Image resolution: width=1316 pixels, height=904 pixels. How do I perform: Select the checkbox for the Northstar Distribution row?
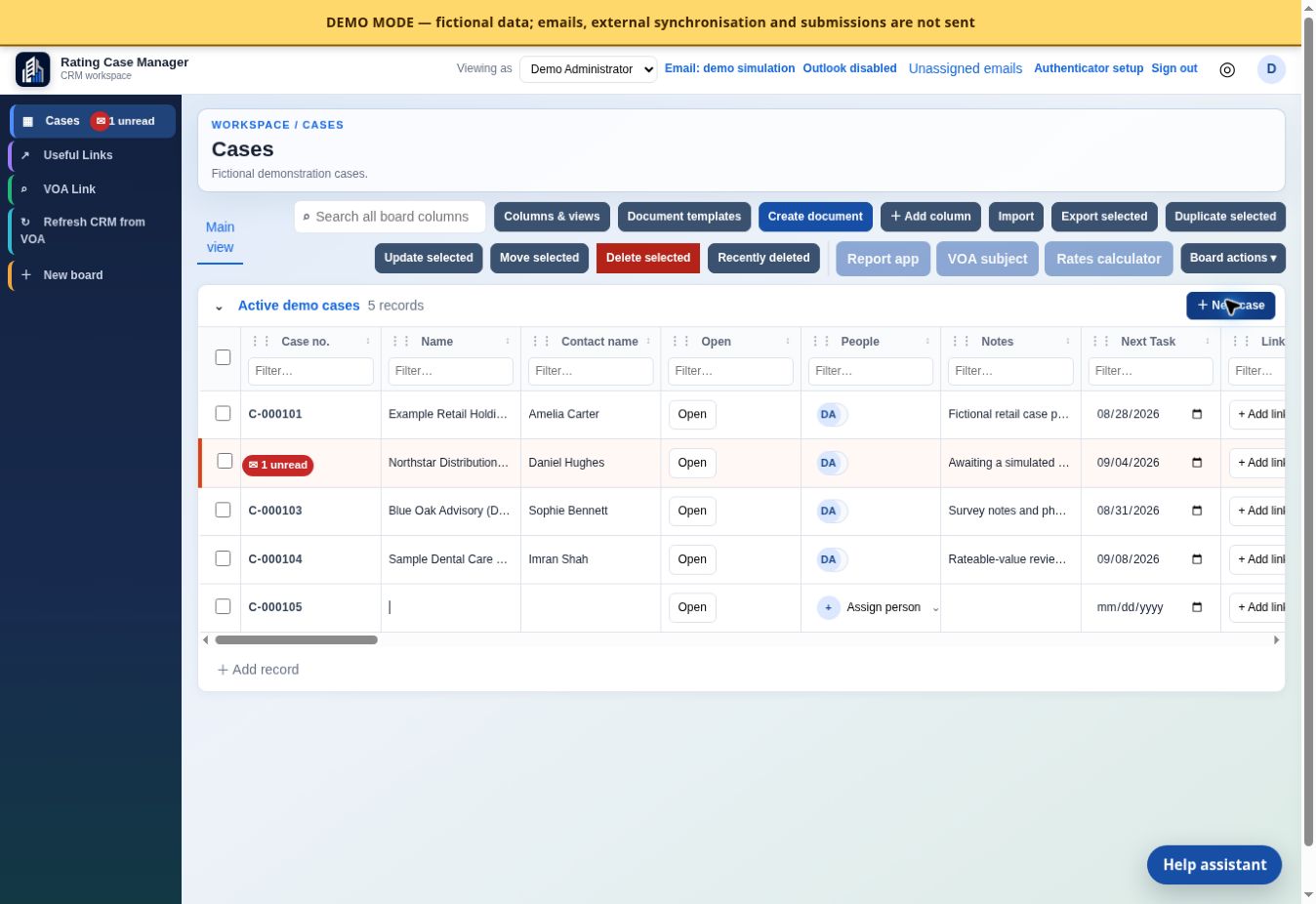point(223,461)
